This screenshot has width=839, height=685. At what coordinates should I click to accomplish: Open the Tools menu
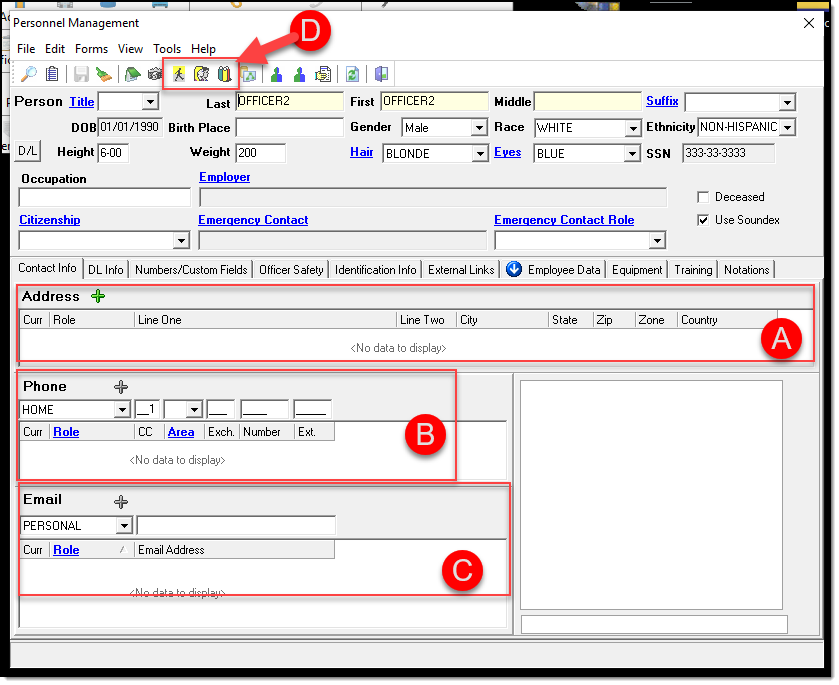click(x=167, y=49)
